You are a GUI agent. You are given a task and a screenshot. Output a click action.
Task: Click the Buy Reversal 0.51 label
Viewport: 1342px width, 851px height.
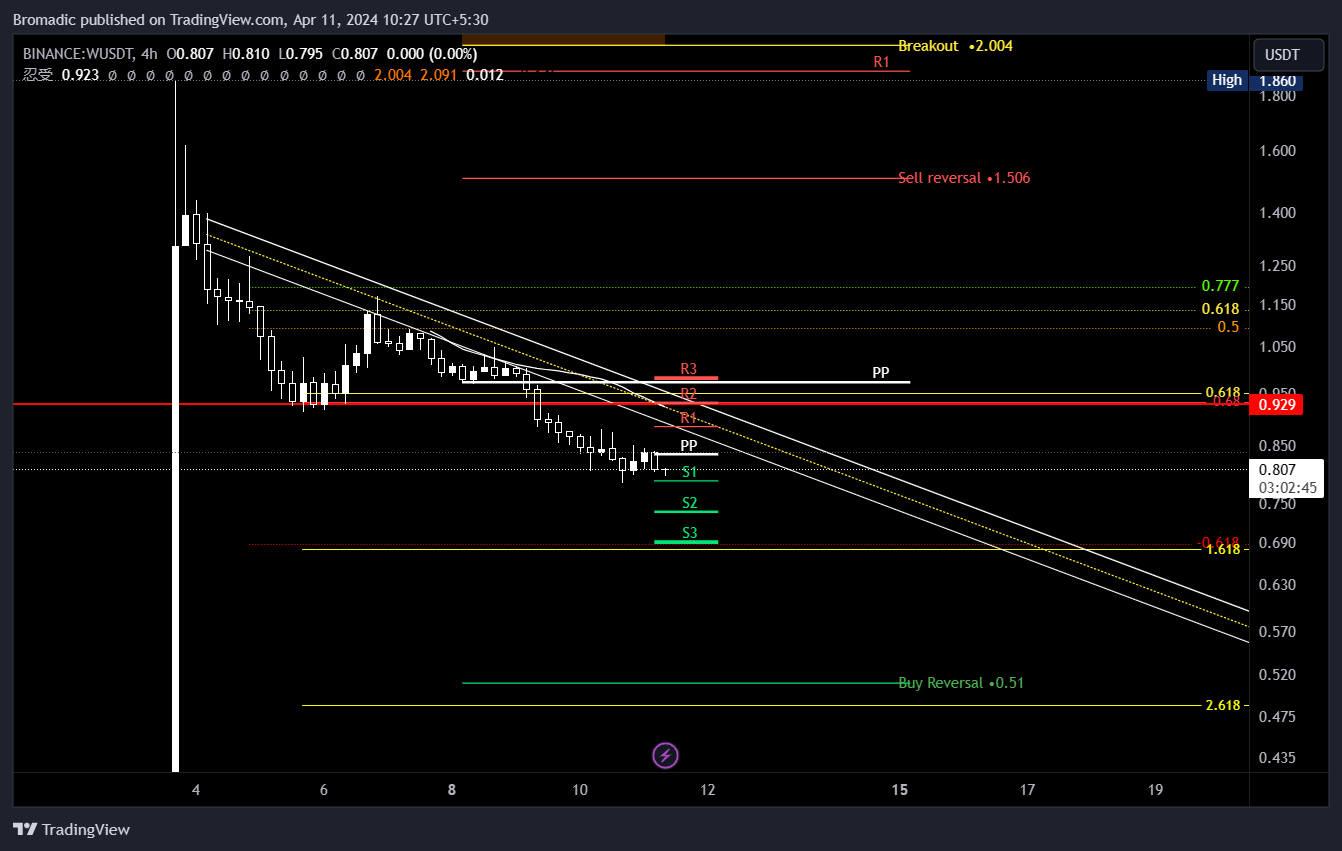click(961, 683)
